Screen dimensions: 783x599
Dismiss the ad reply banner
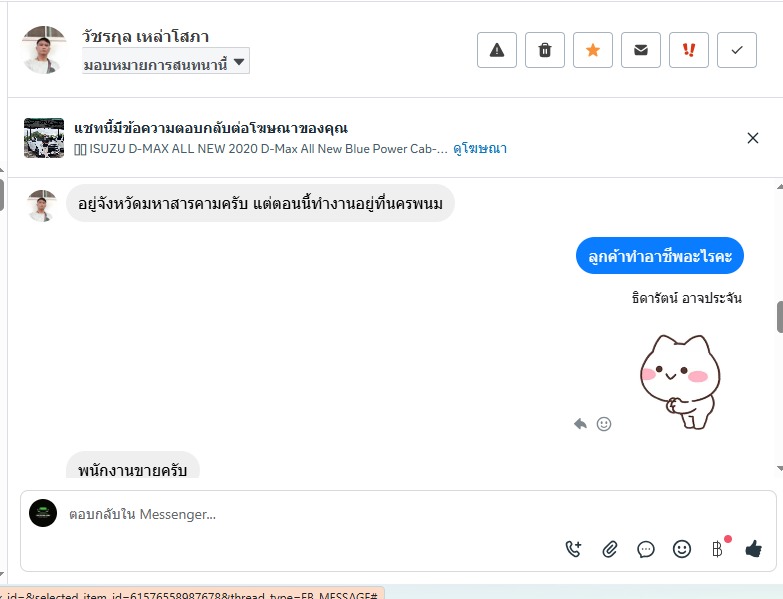753,138
